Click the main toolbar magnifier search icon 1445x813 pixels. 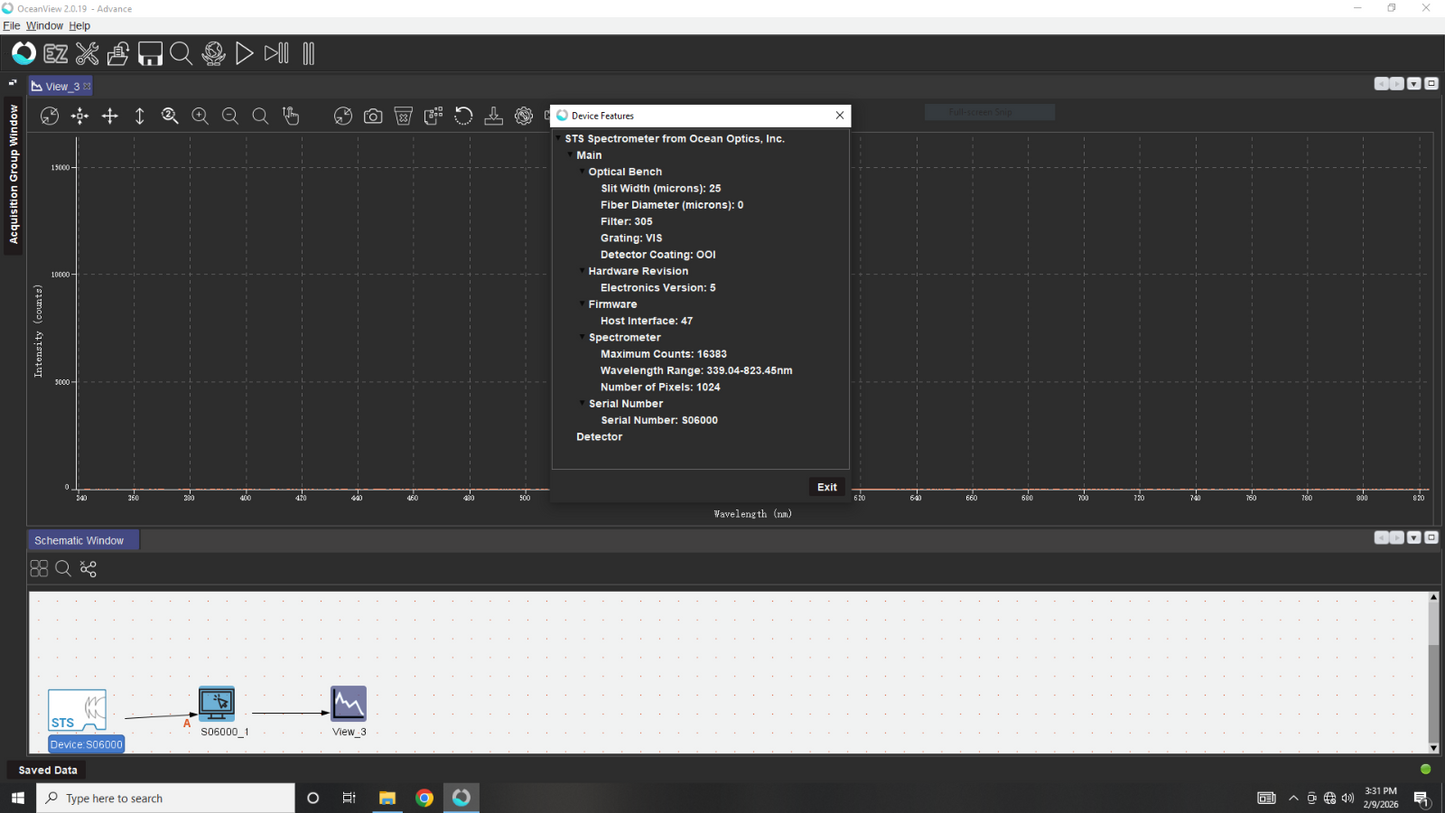pos(181,54)
